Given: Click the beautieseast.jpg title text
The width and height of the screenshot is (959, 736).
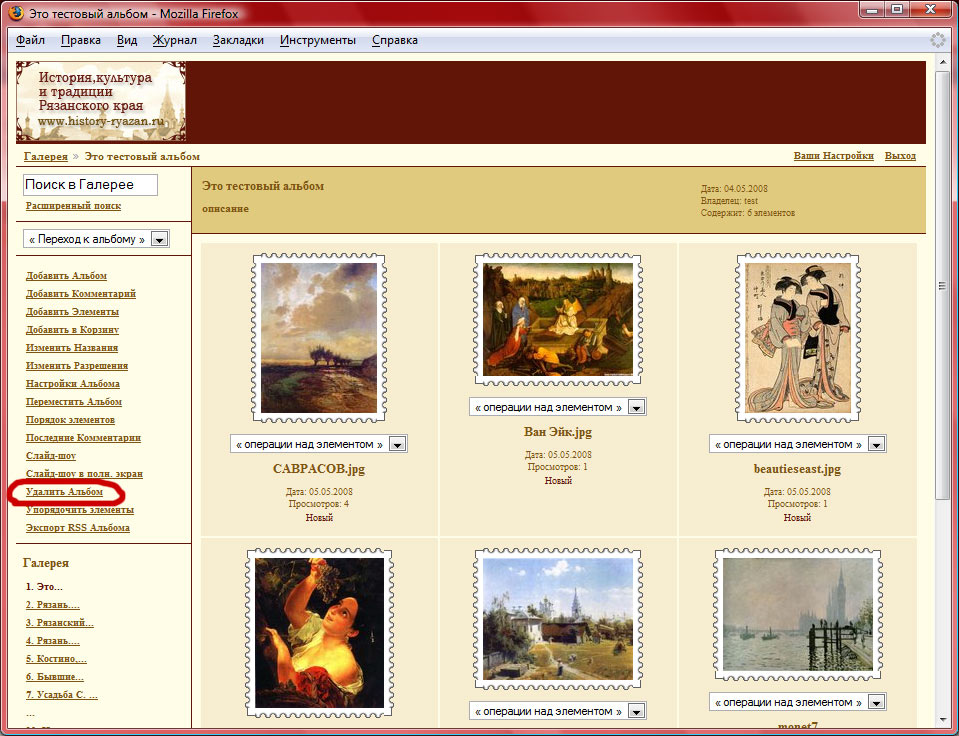Looking at the screenshot, I should pos(798,469).
